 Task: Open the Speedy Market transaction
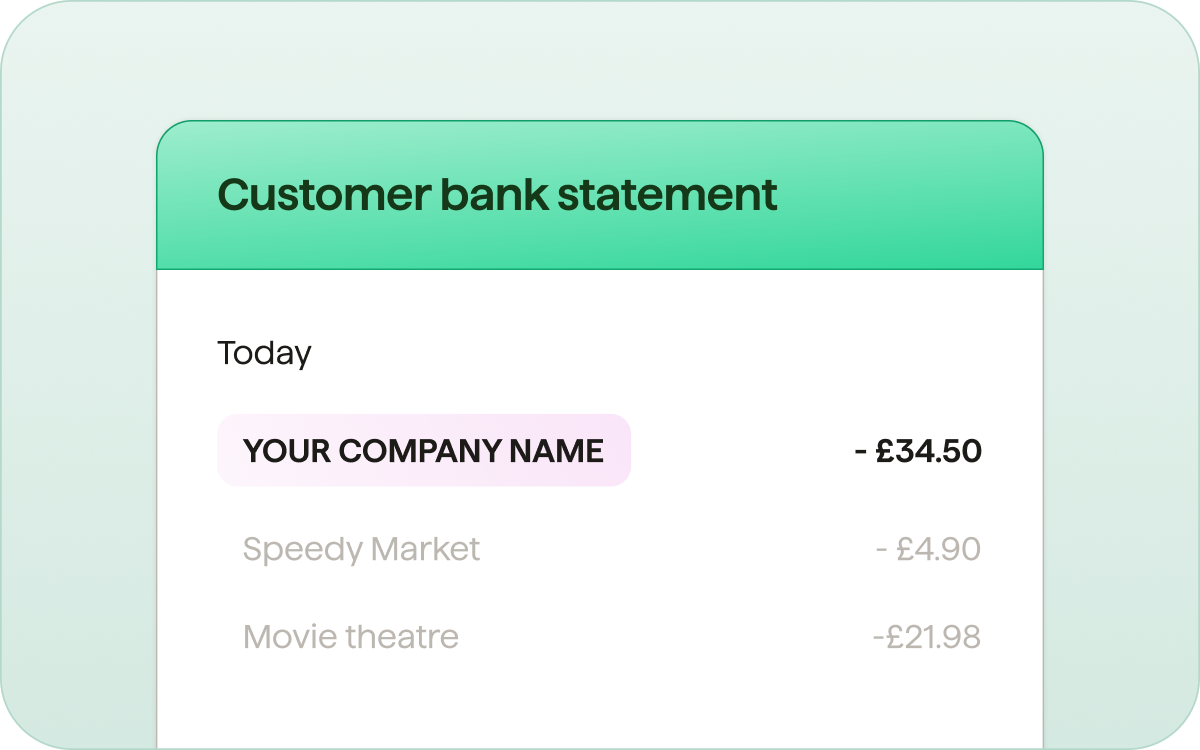pos(361,549)
